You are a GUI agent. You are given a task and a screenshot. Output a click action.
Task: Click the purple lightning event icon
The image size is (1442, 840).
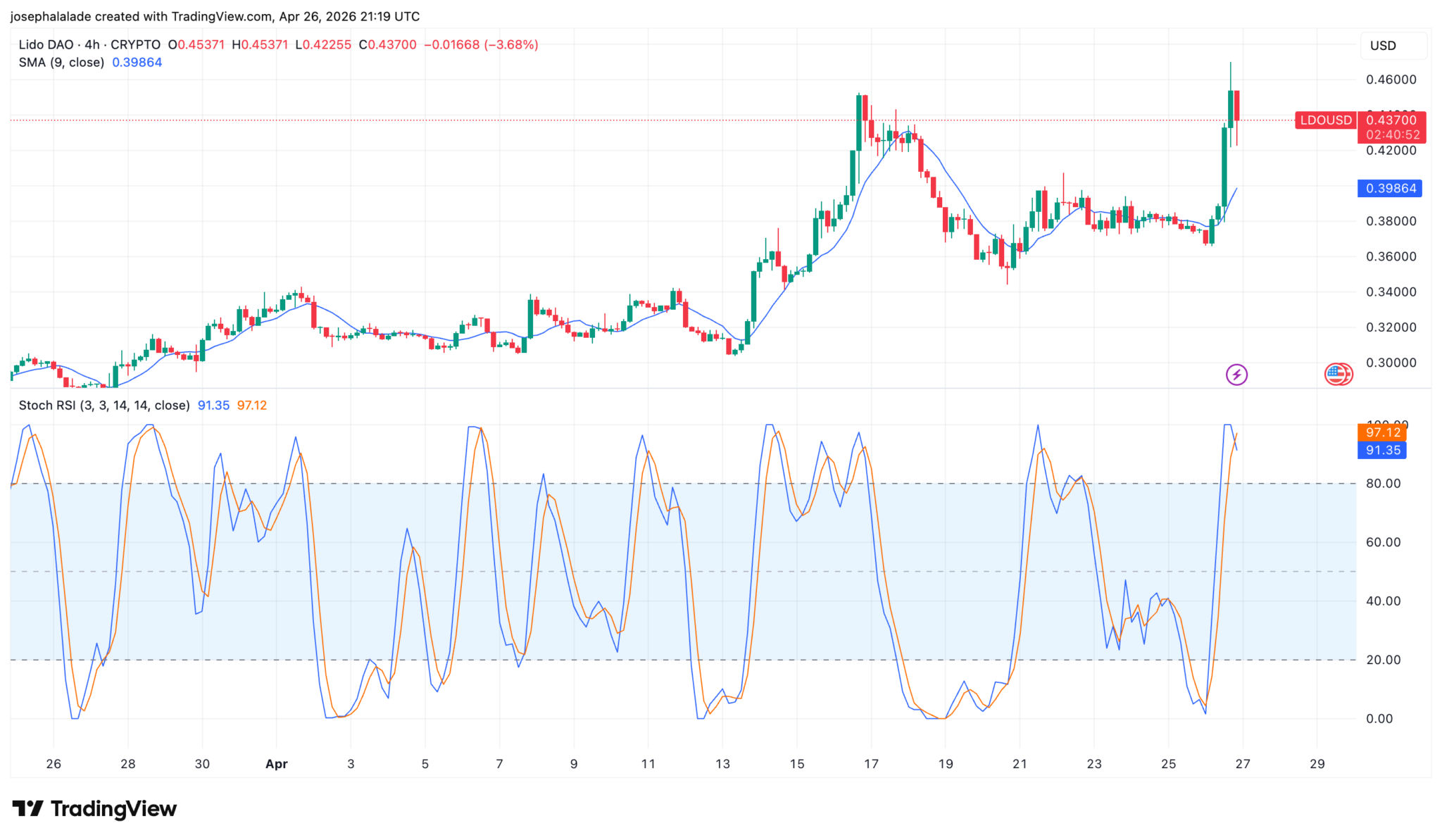[1236, 375]
